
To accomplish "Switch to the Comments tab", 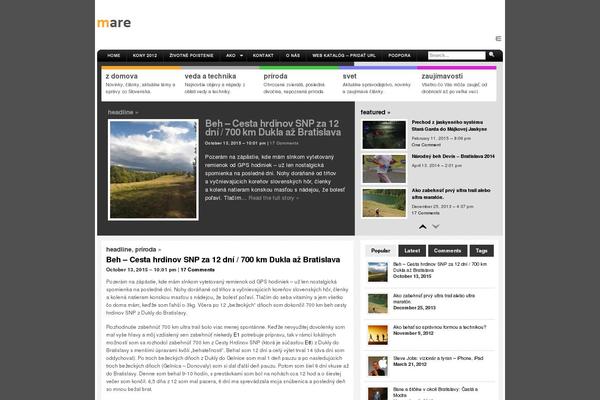I will 447,251.
